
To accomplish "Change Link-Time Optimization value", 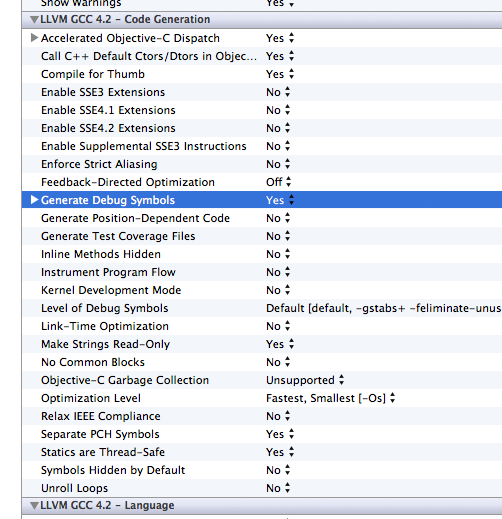I will 278,326.
